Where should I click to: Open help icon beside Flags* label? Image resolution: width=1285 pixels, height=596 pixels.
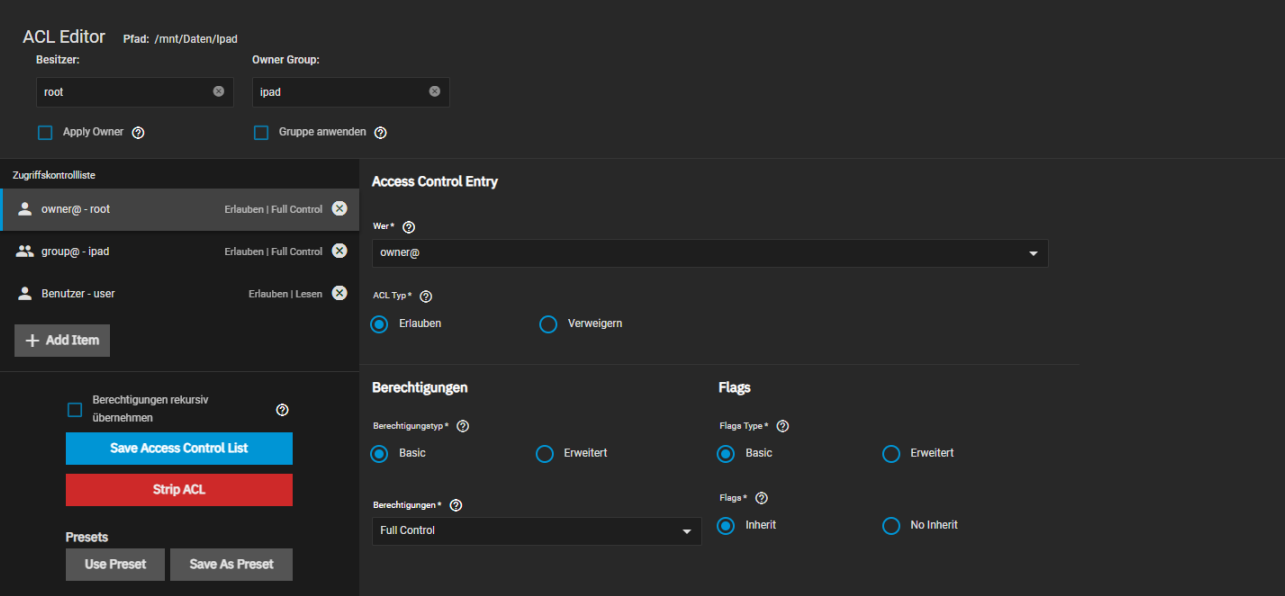761,498
